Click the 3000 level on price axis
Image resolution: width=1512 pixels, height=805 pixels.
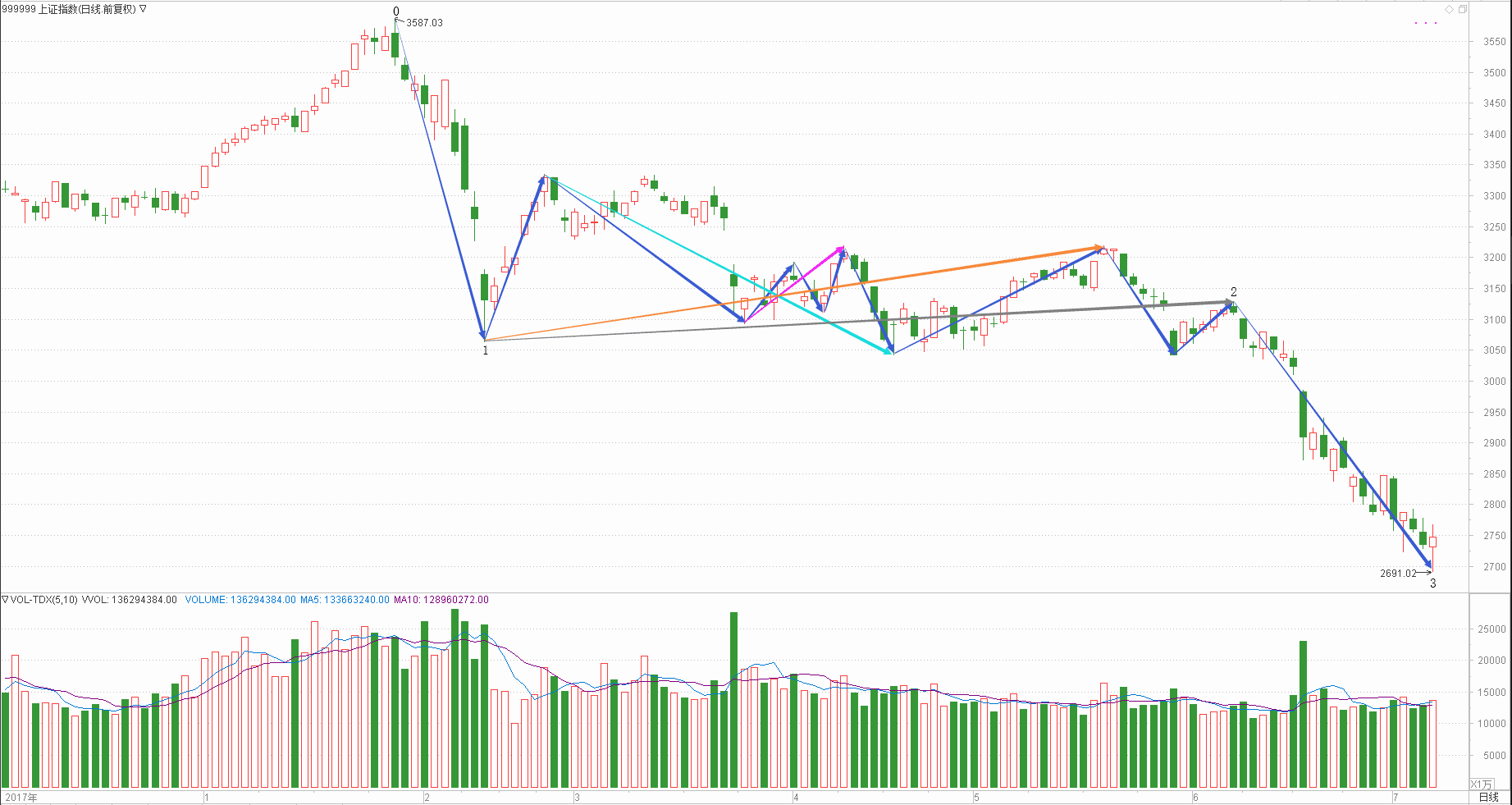click(1494, 382)
